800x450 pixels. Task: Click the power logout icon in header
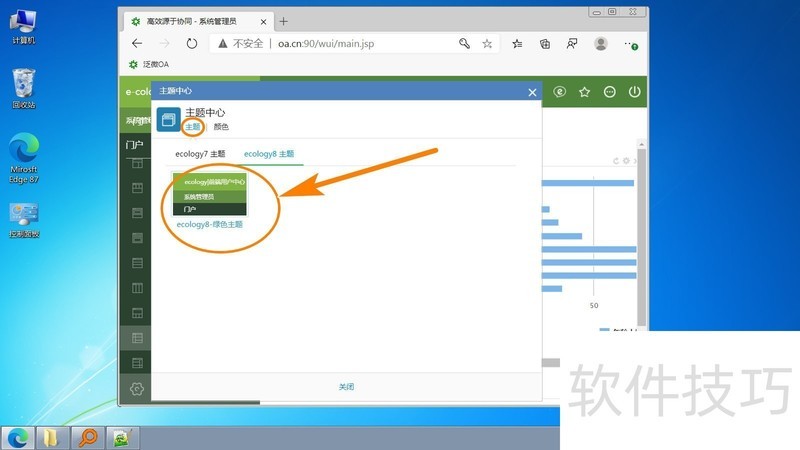[634, 92]
